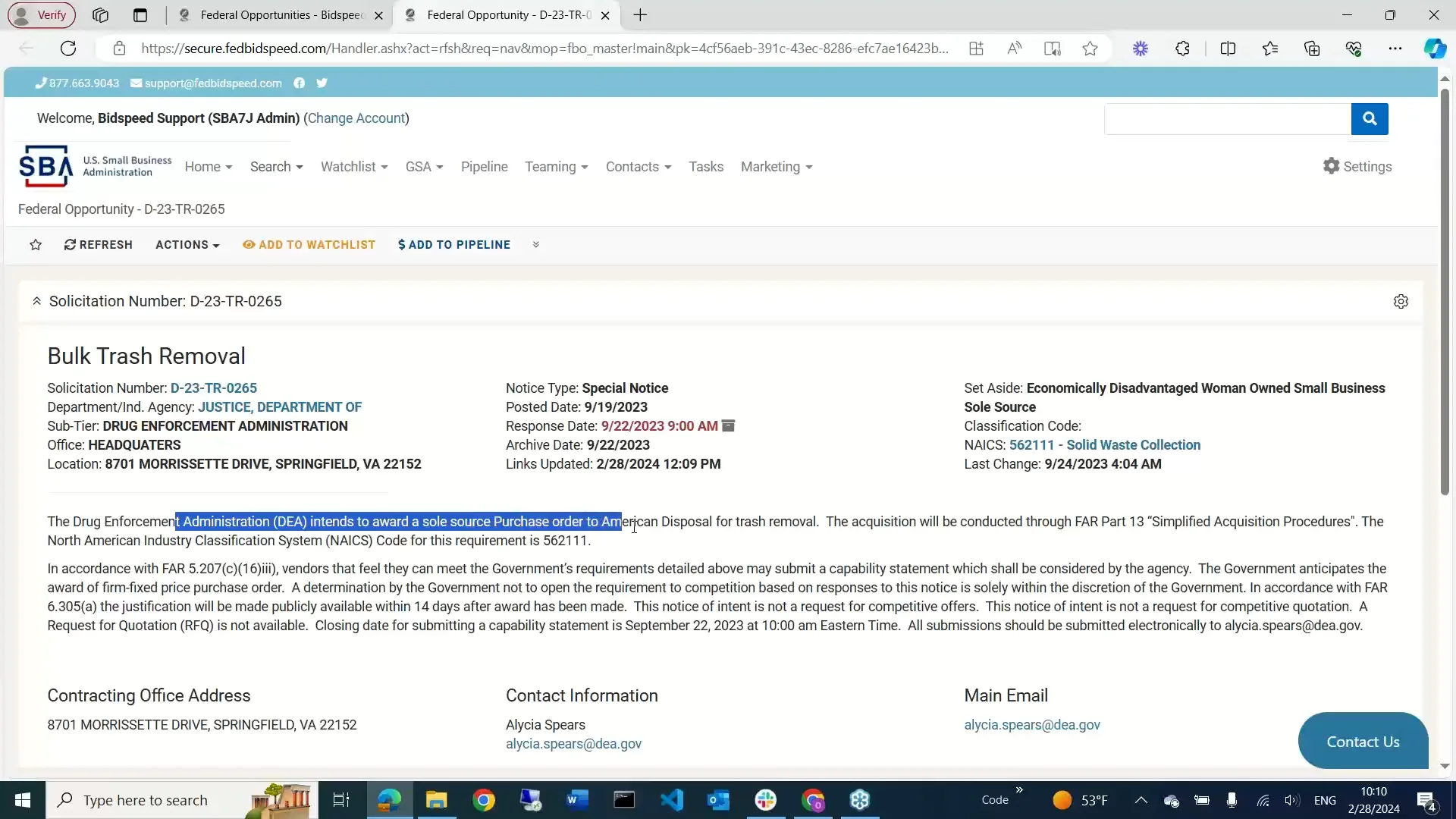Open the Teaming menu
Viewport: 1456px width, 819px height.
point(556,167)
